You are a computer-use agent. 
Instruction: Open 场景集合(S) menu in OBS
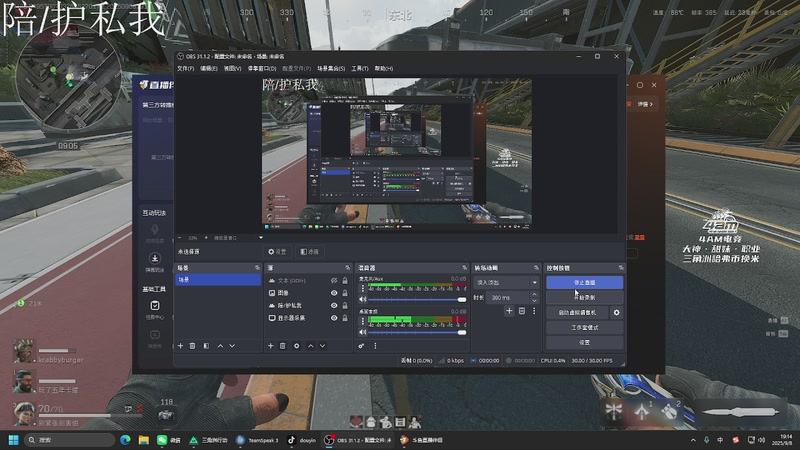coord(331,68)
